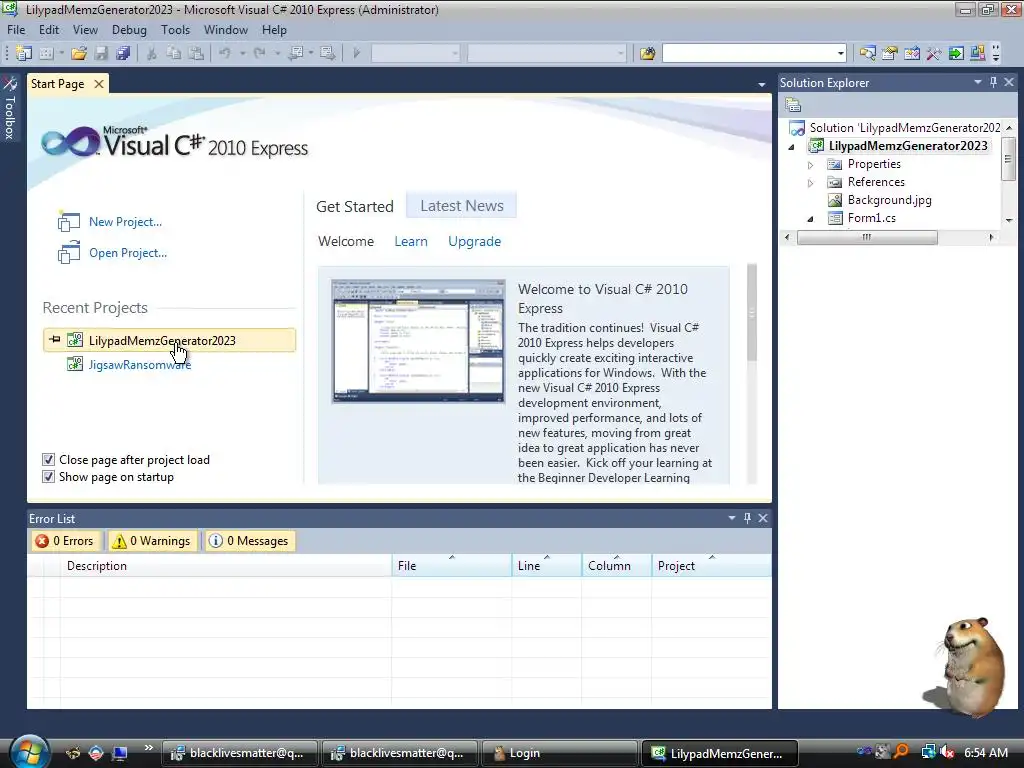Open the active documents dropdown arrow
The width and height of the screenshot is (1024, 768).
click(761, 84)
